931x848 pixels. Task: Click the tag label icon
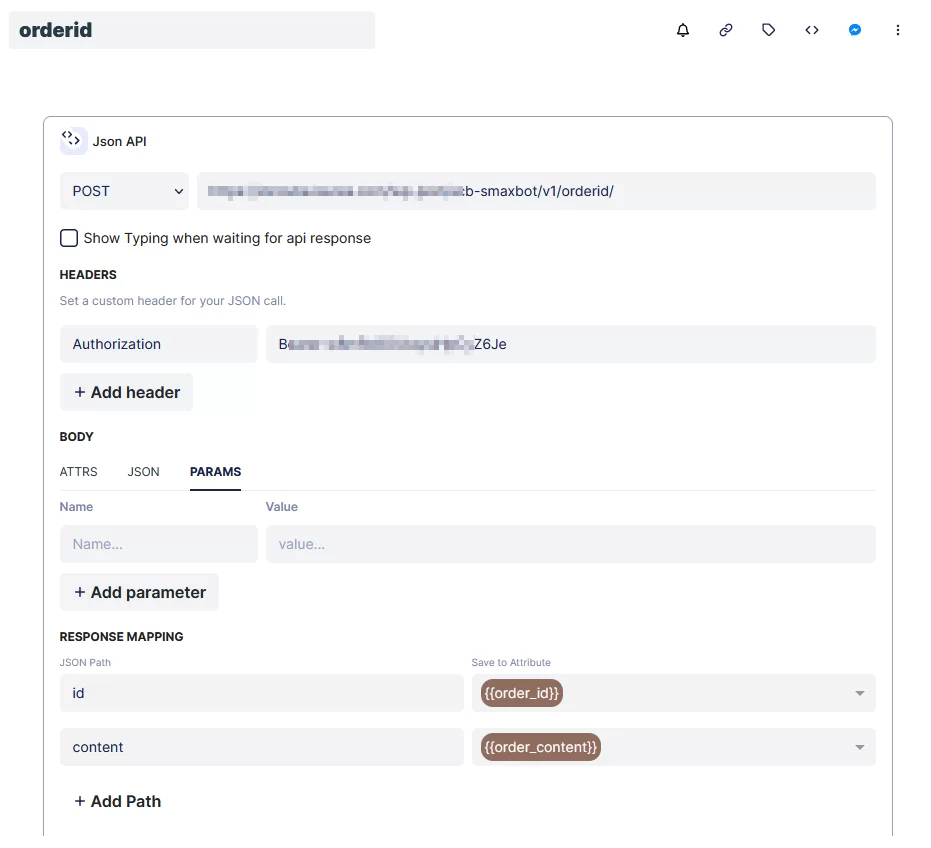click(769, 30)
